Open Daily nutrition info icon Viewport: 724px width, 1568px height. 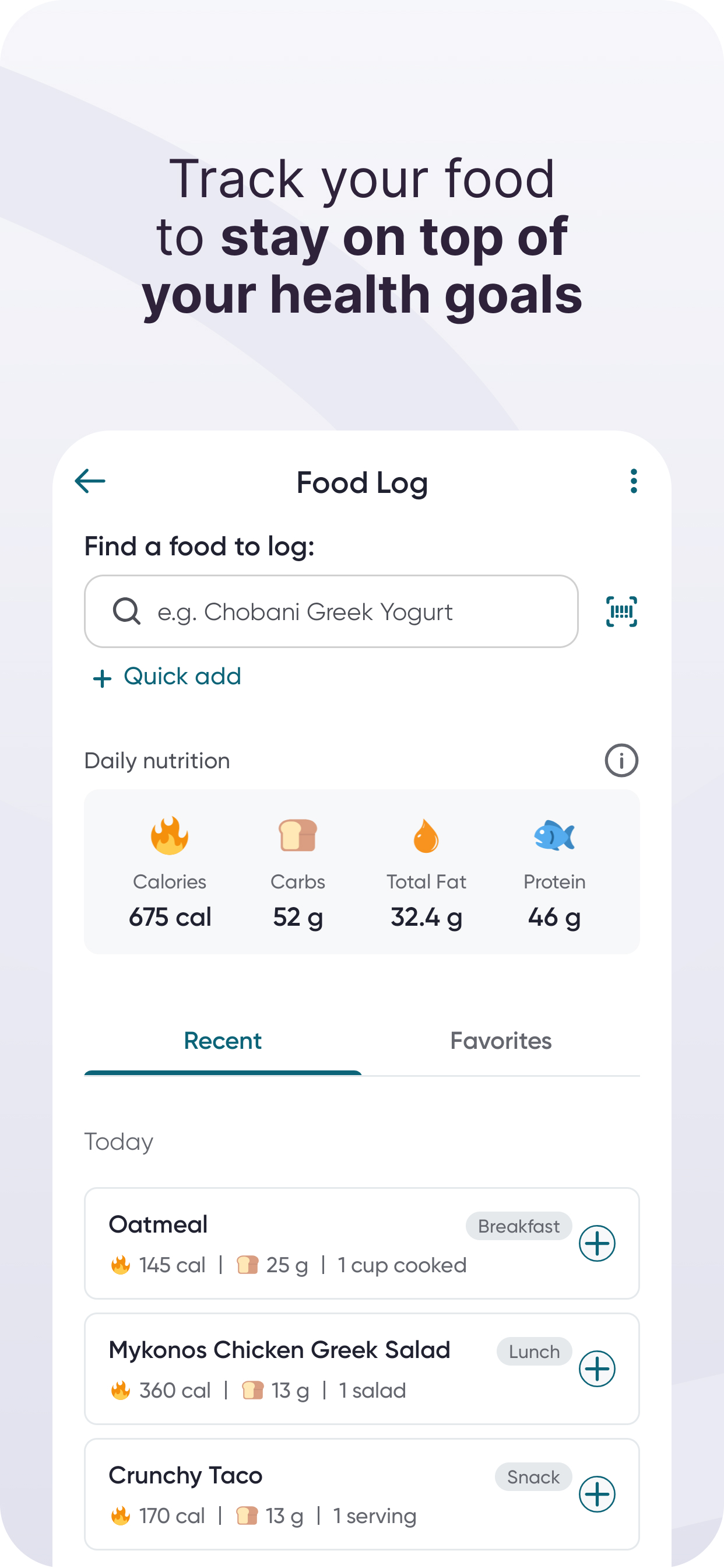[621, 759]
